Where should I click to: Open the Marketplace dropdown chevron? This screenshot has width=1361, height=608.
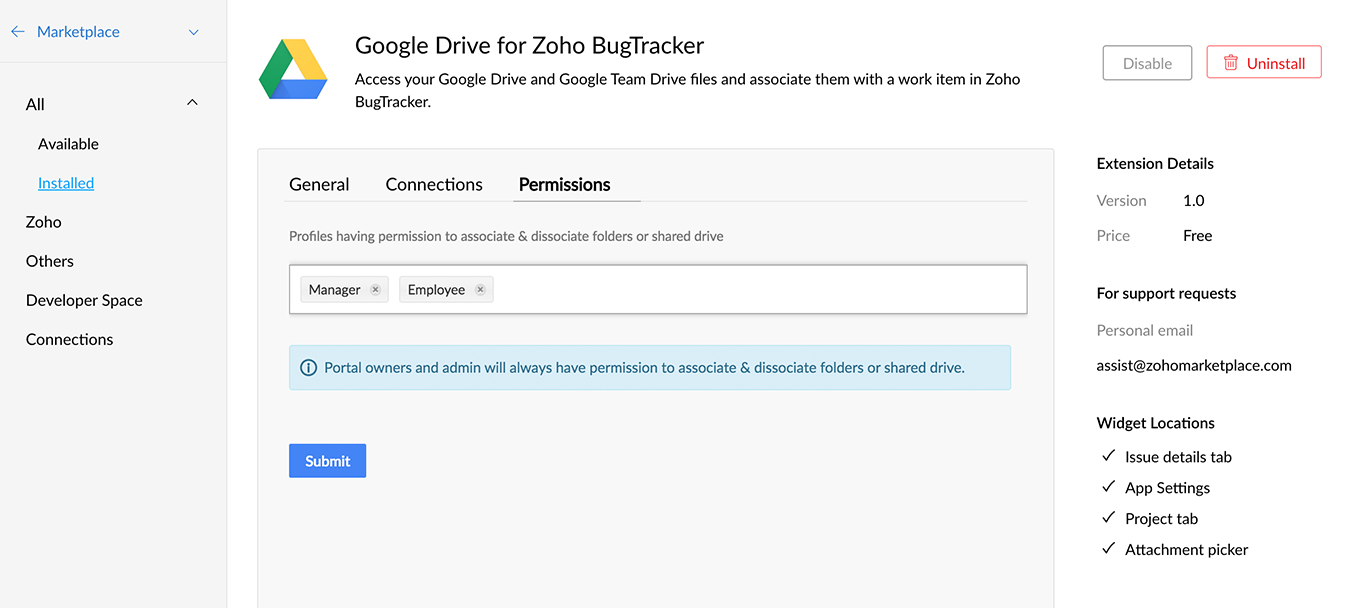(194, 32)
